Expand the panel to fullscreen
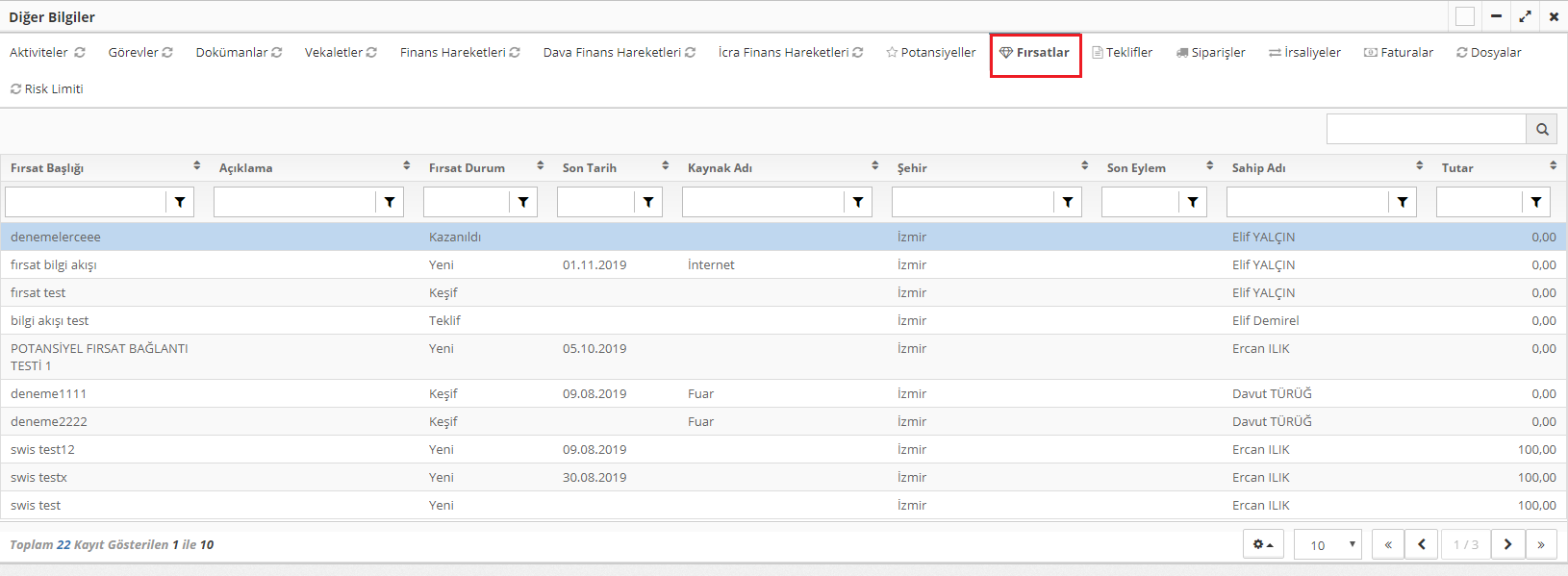The width and height of the screenshot is (1568, 576). (x=1525, y=16)
